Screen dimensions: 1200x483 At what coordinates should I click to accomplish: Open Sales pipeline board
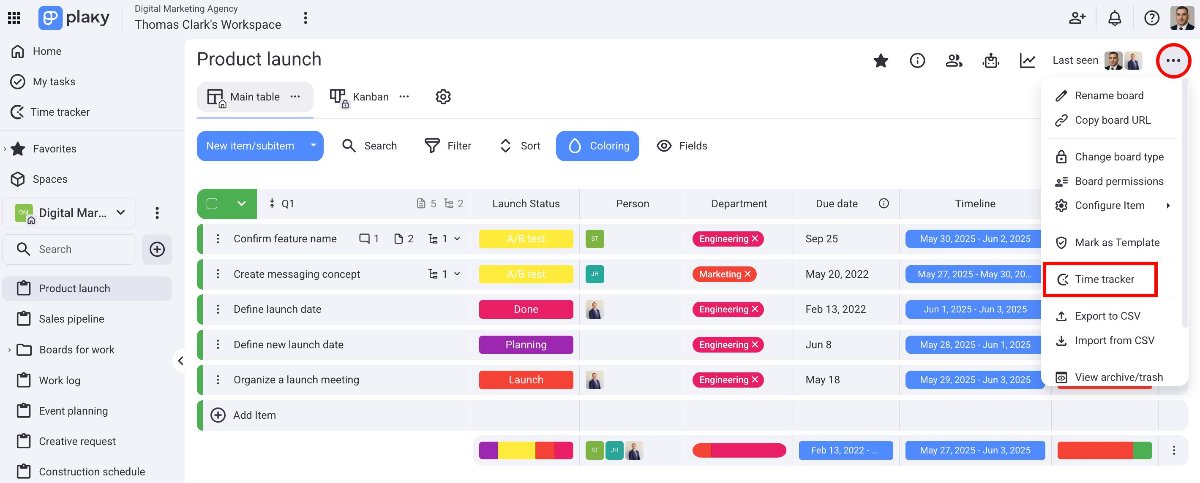pos(71,319)
